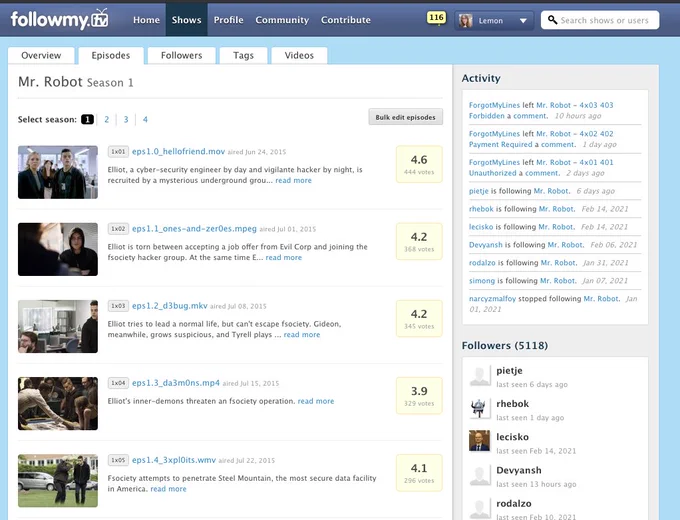Click read more for episode 1x02
This screenshot has width=680, height=520.
(284, 258)
